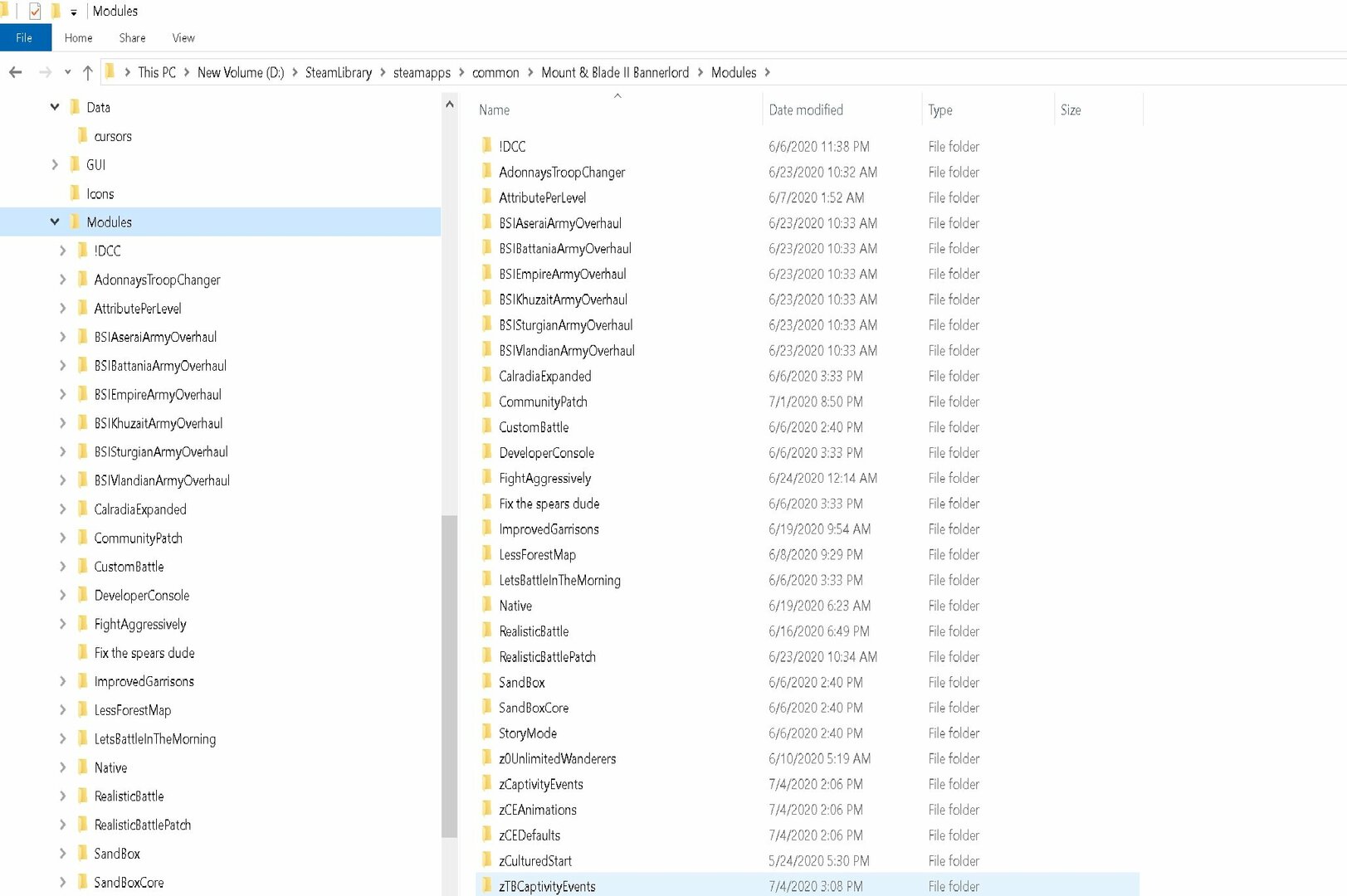Select BSIVlandianArmyOverhaul in file list

coord(567,350)
